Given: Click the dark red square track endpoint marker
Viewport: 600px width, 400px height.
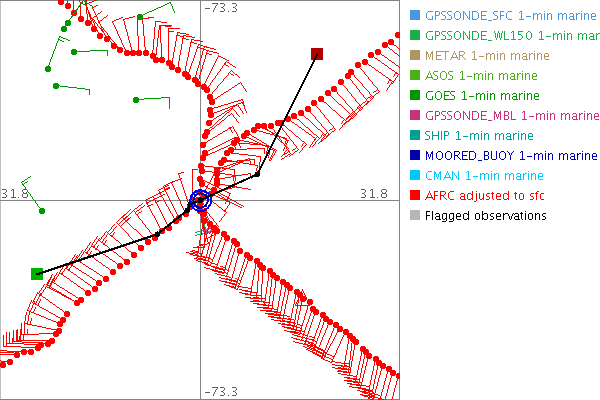Looking at the screenshot, I should tap(317, 54).
